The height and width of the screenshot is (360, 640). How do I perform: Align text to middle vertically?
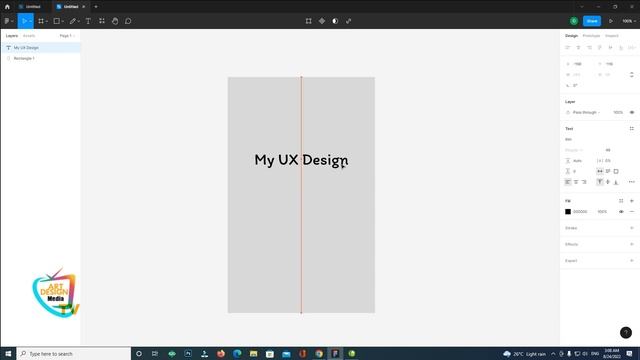[608, 182]
